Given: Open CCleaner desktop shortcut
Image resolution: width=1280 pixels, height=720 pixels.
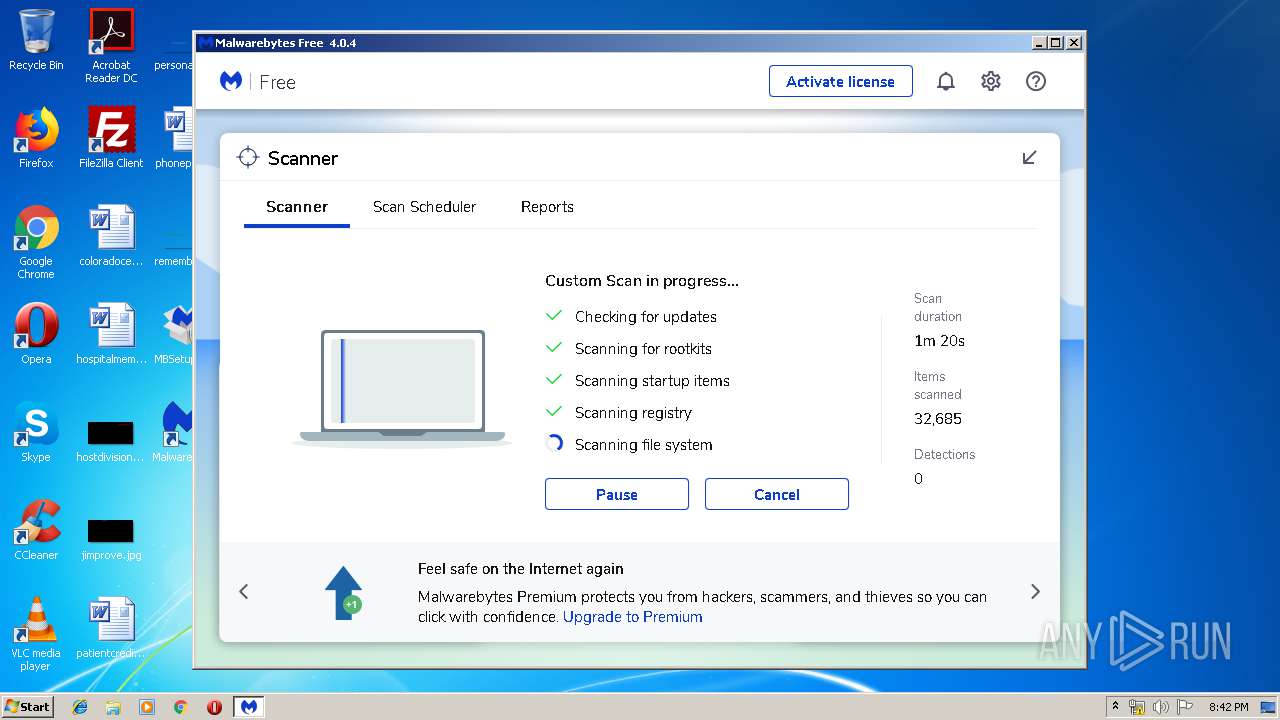Looking at the screenshot, I should (36, 529).
